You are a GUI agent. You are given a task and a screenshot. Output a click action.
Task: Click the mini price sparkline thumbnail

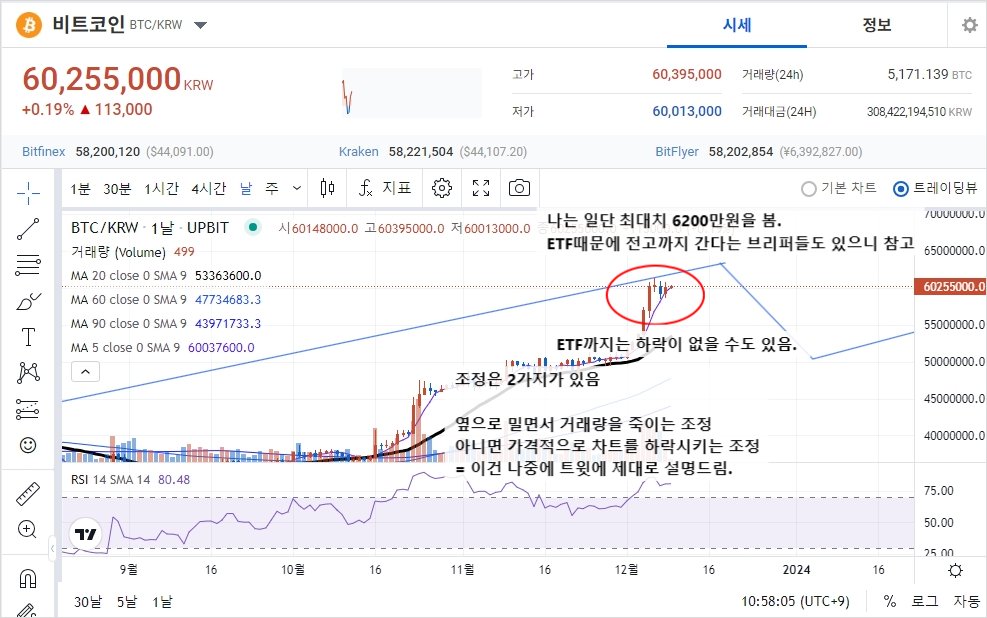[x=412, y=93]
